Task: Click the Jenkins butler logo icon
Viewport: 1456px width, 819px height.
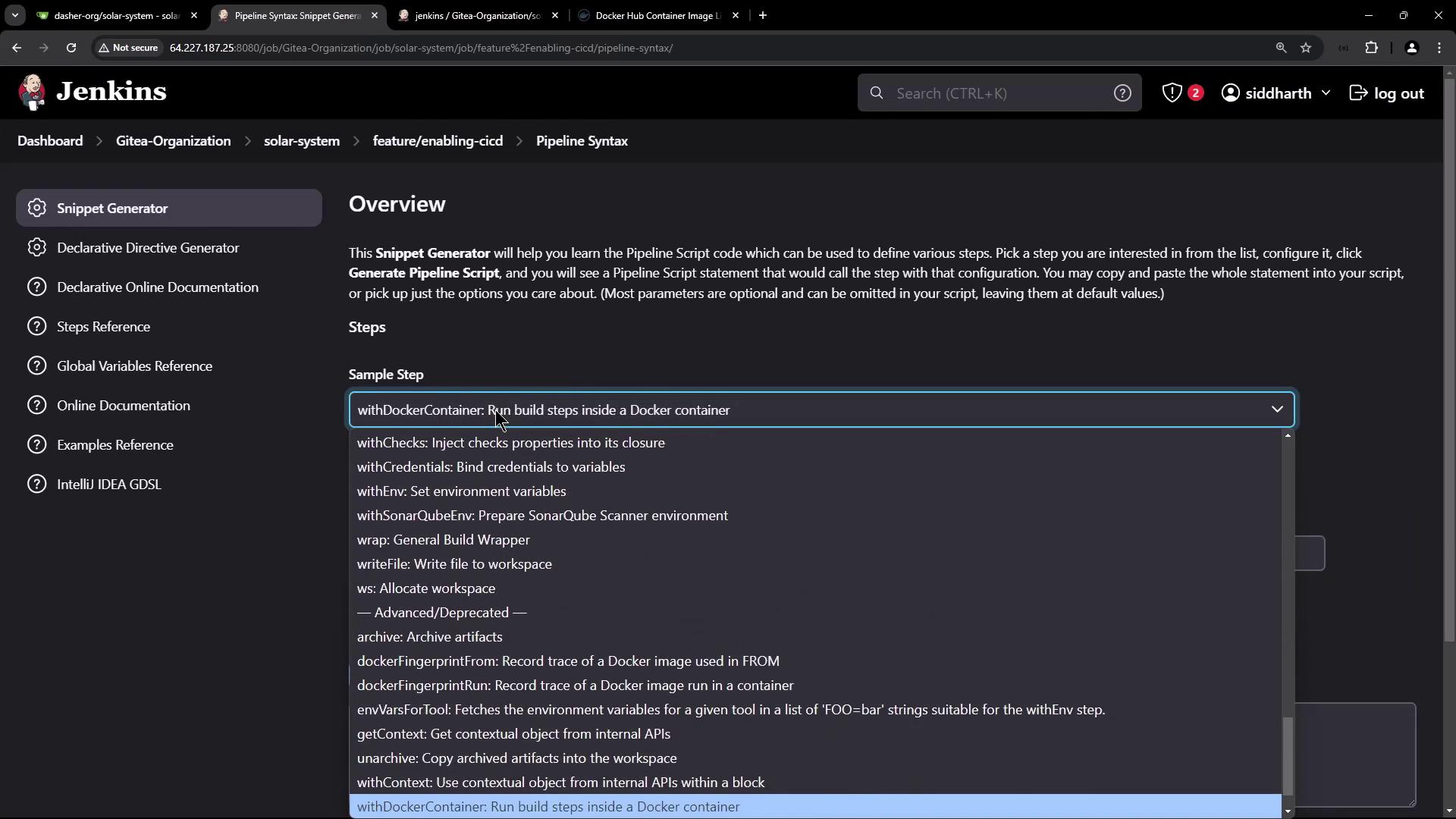Action: [x=32, y=93]
